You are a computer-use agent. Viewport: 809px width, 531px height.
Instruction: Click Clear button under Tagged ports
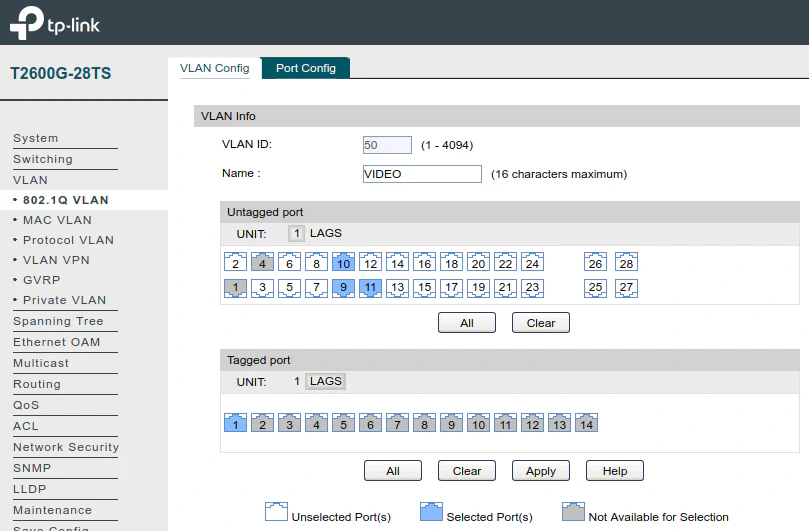pyautogui.click(x=467, y=471)
